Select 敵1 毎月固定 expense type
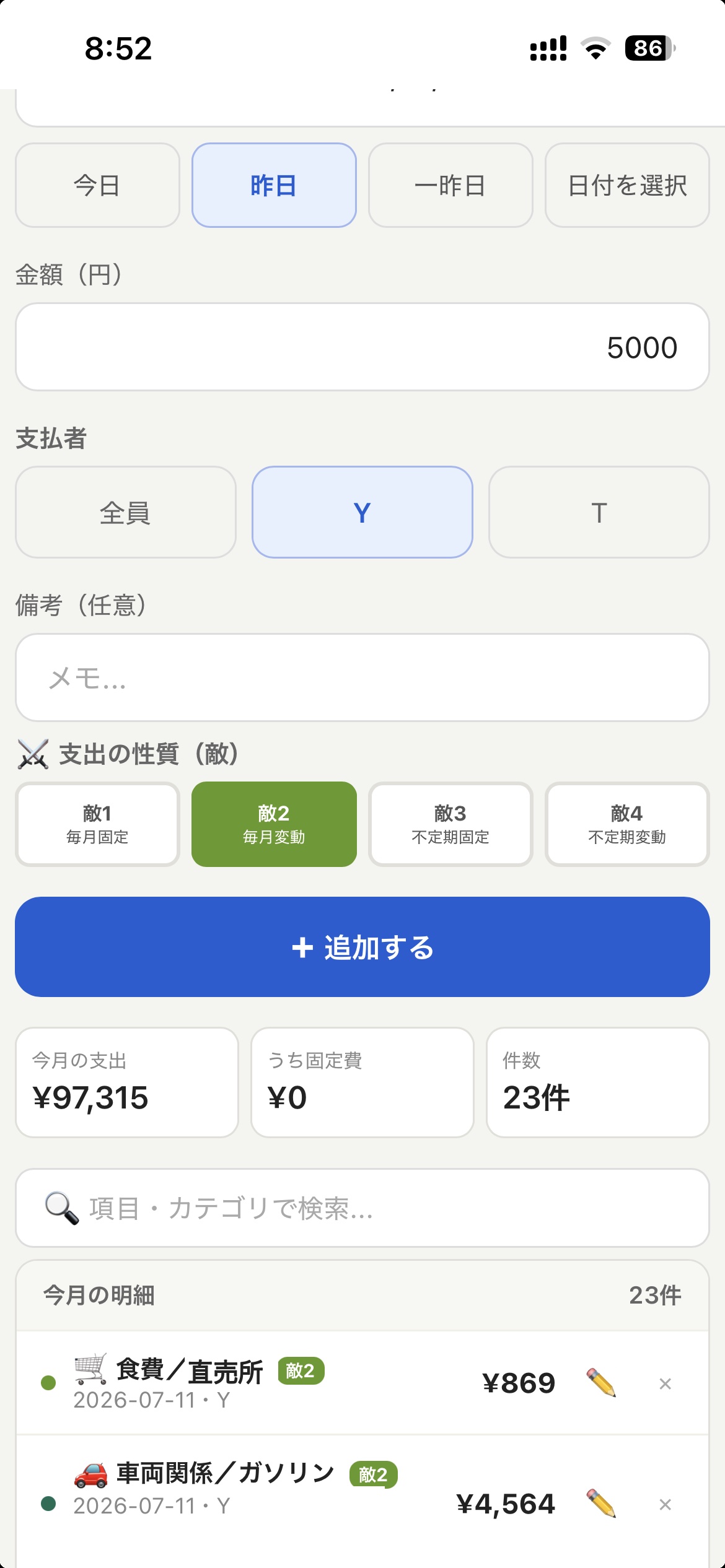Screen dimensions: 725x1568 [97, 824]
